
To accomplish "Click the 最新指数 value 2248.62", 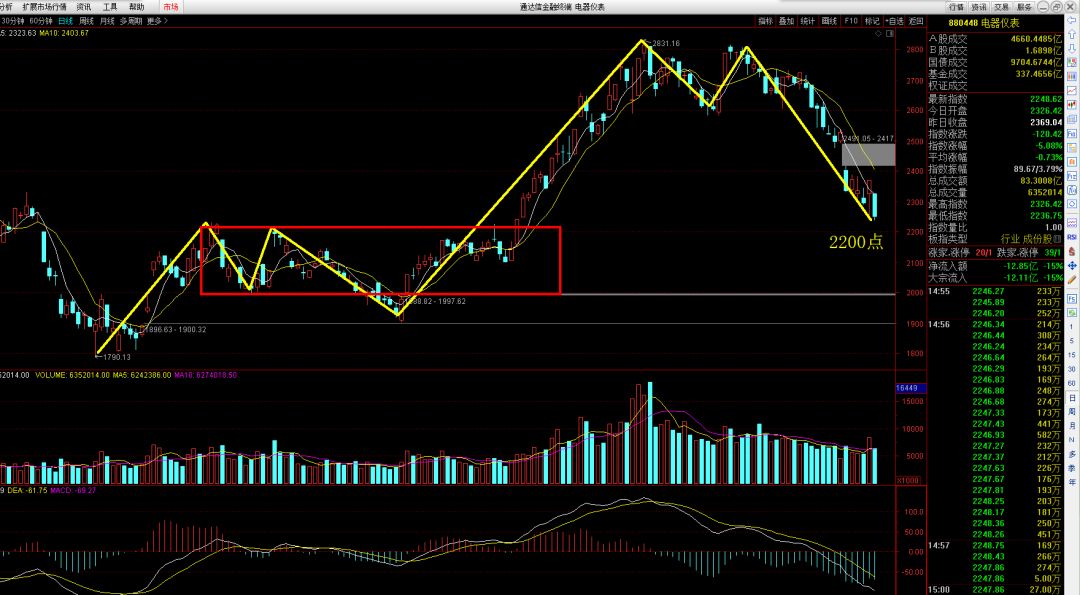I will point(1045,99).
